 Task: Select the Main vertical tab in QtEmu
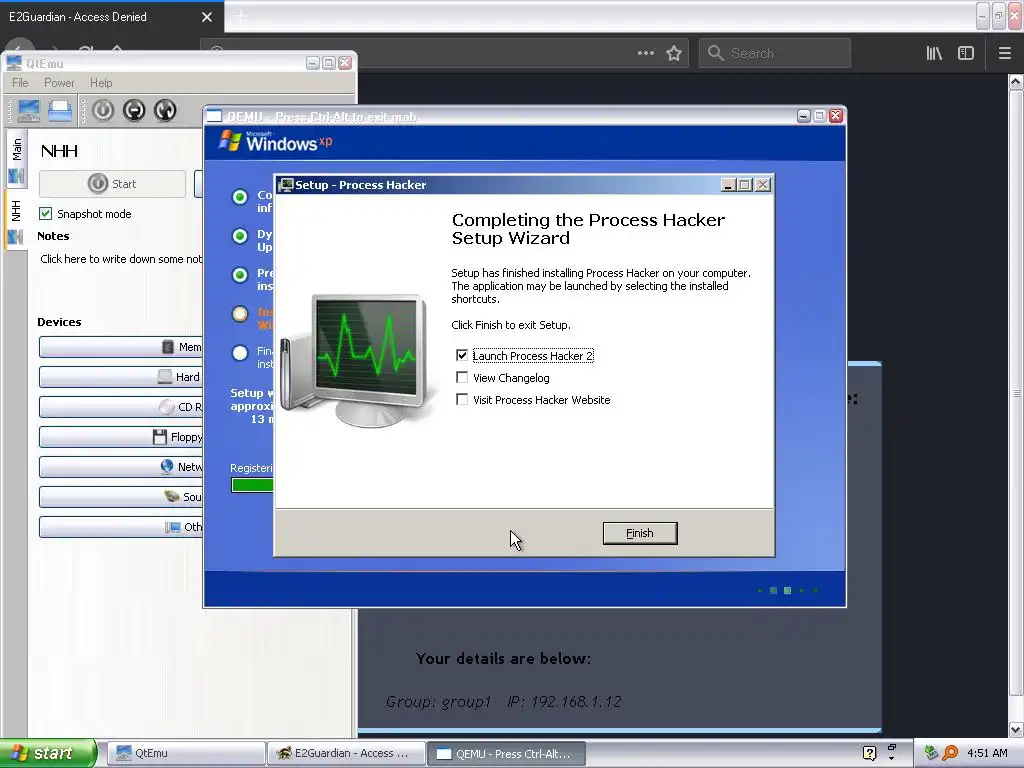pos(16,159)
